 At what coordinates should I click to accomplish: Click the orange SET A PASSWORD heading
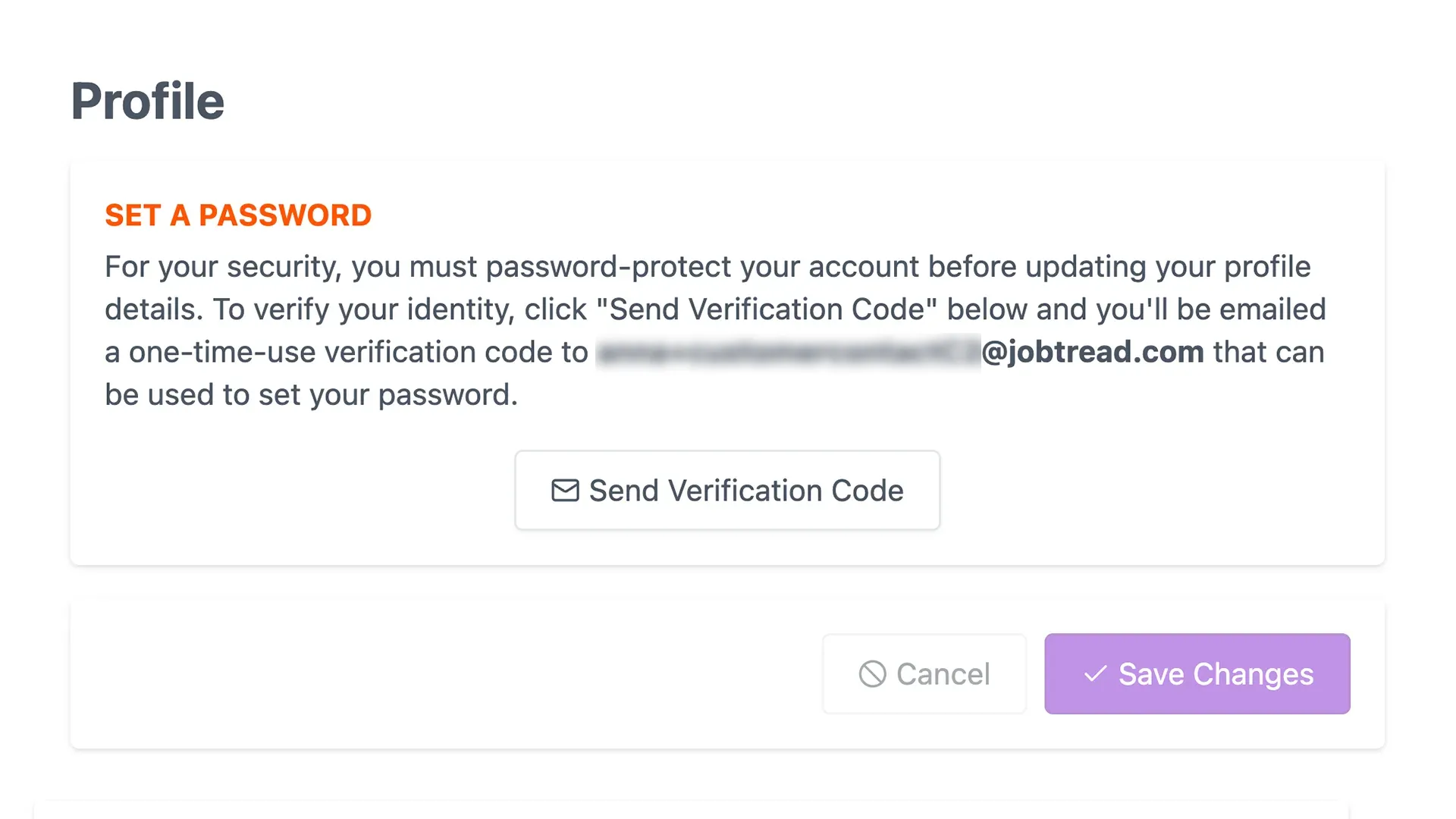point(238,215)
